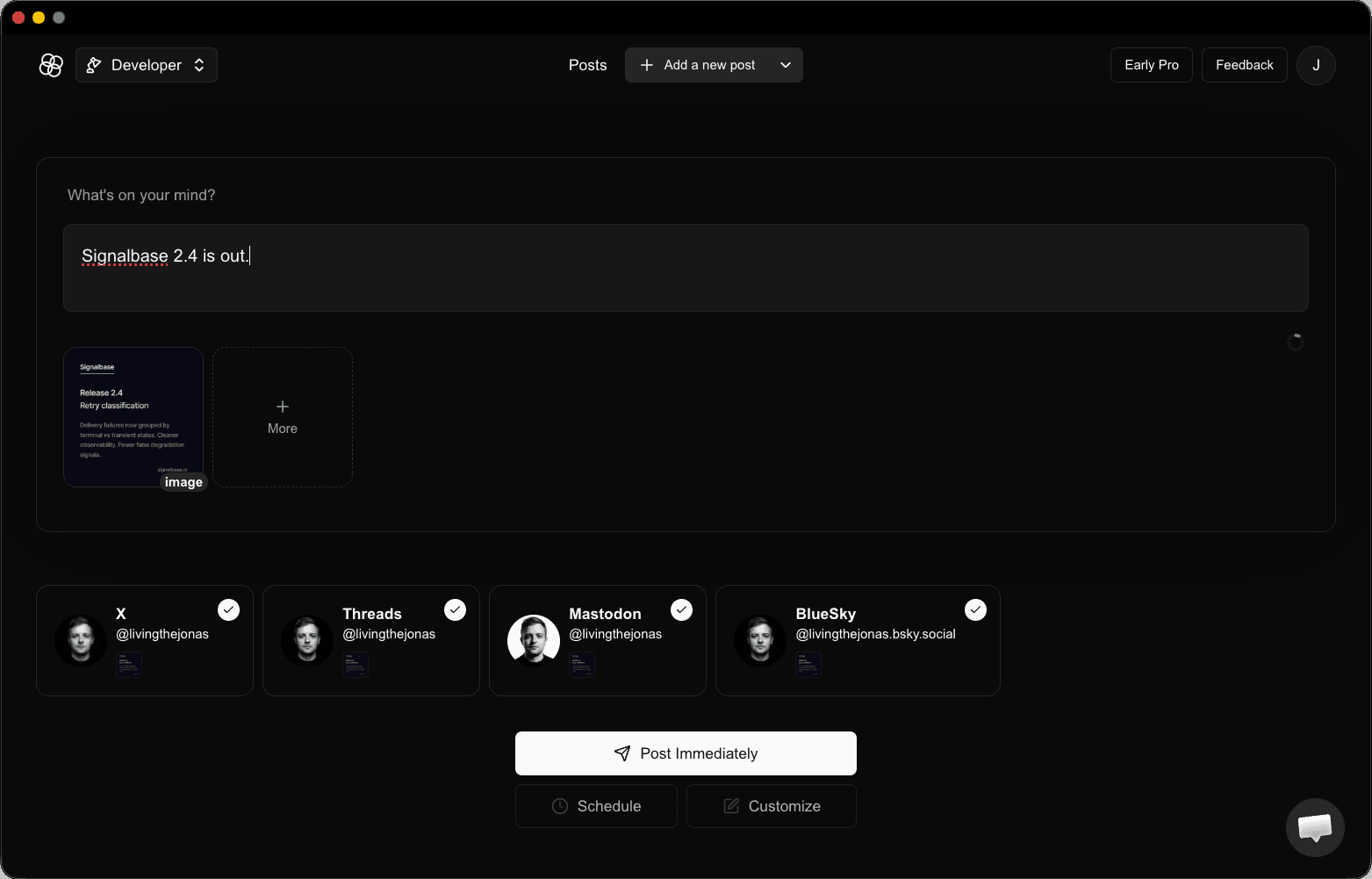Click the @livingthejonas.bsky.social handle
This screenshot has height=879, width=1372.
(x=875, y=634)
